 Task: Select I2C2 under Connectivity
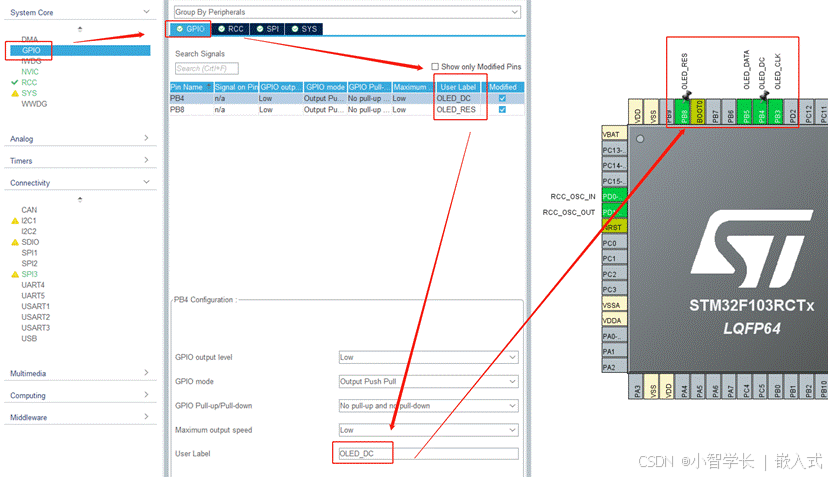(29, 231)
